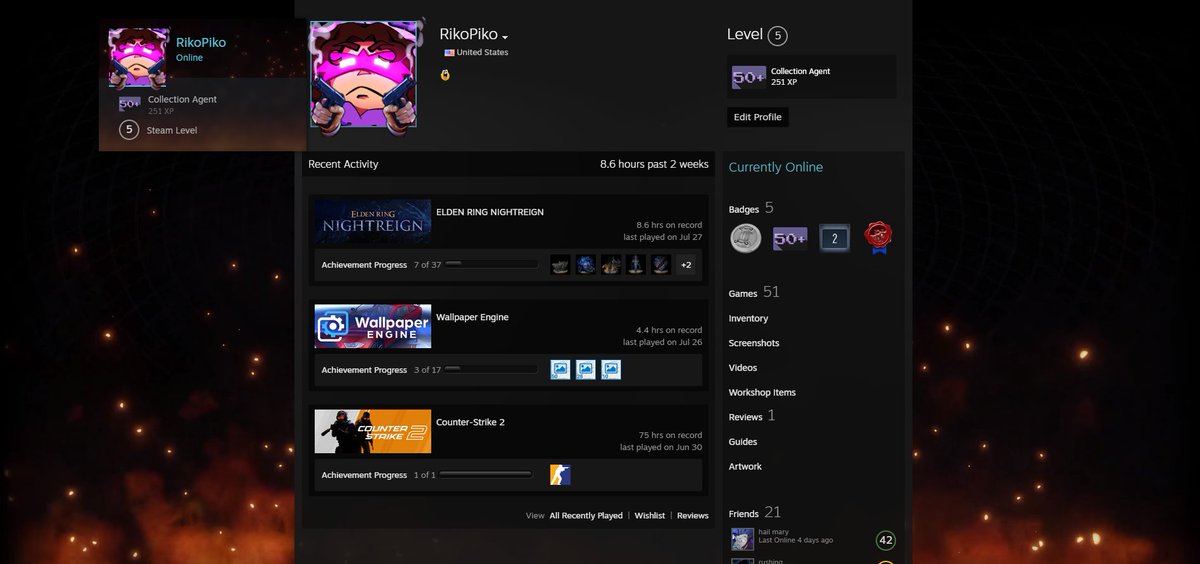Click the Counter-Strike 2 achievement icon

pos(560,475)
